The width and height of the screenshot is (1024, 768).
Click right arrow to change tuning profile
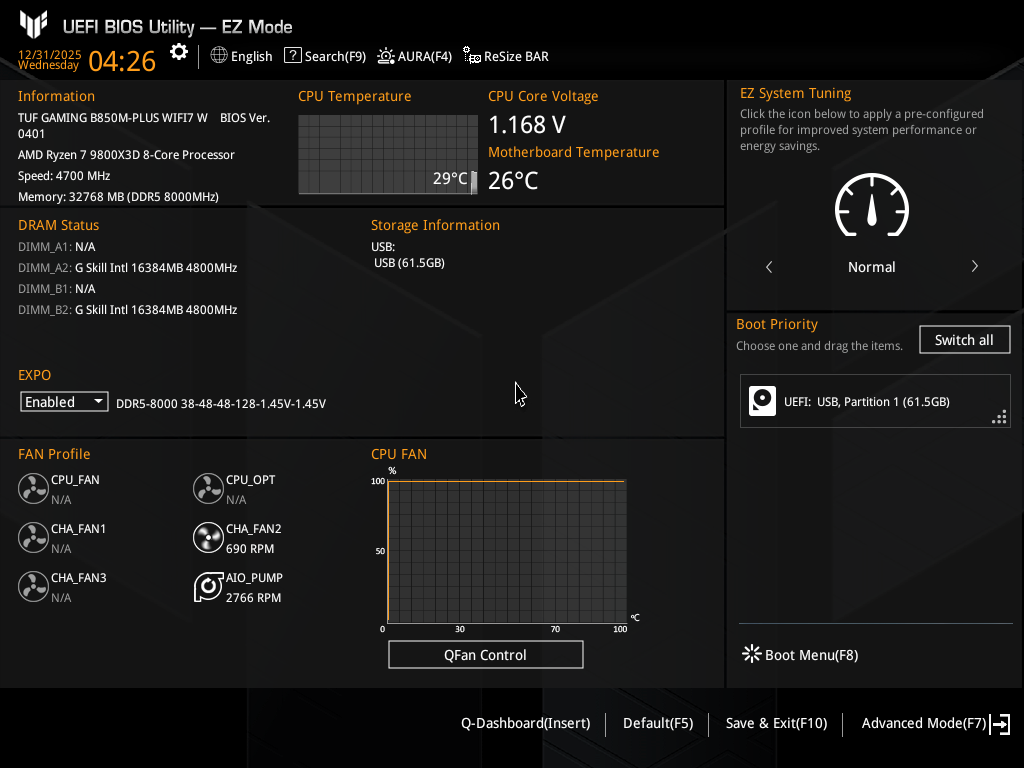[974, 267]
